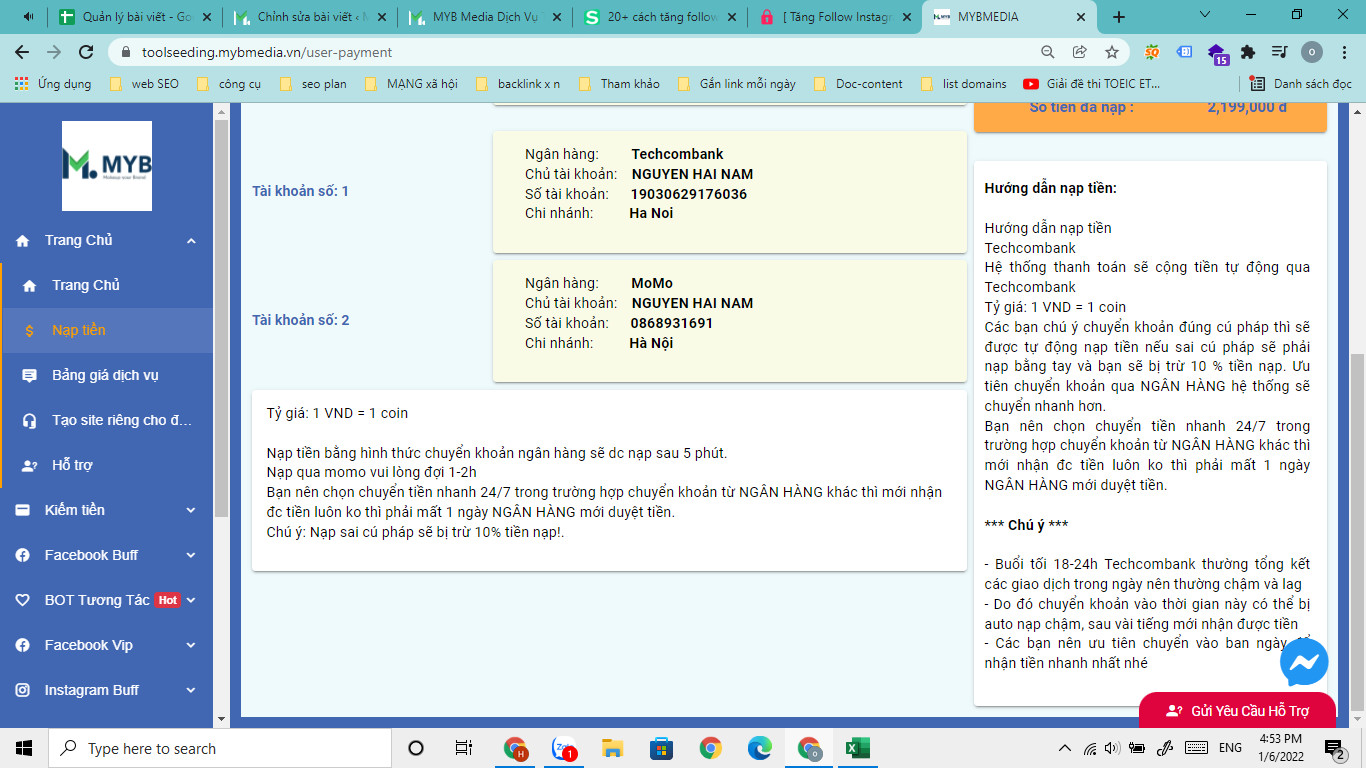Open the công cụ bookmark folder
The image size is (1366, 768).
(x=230, y=84)
